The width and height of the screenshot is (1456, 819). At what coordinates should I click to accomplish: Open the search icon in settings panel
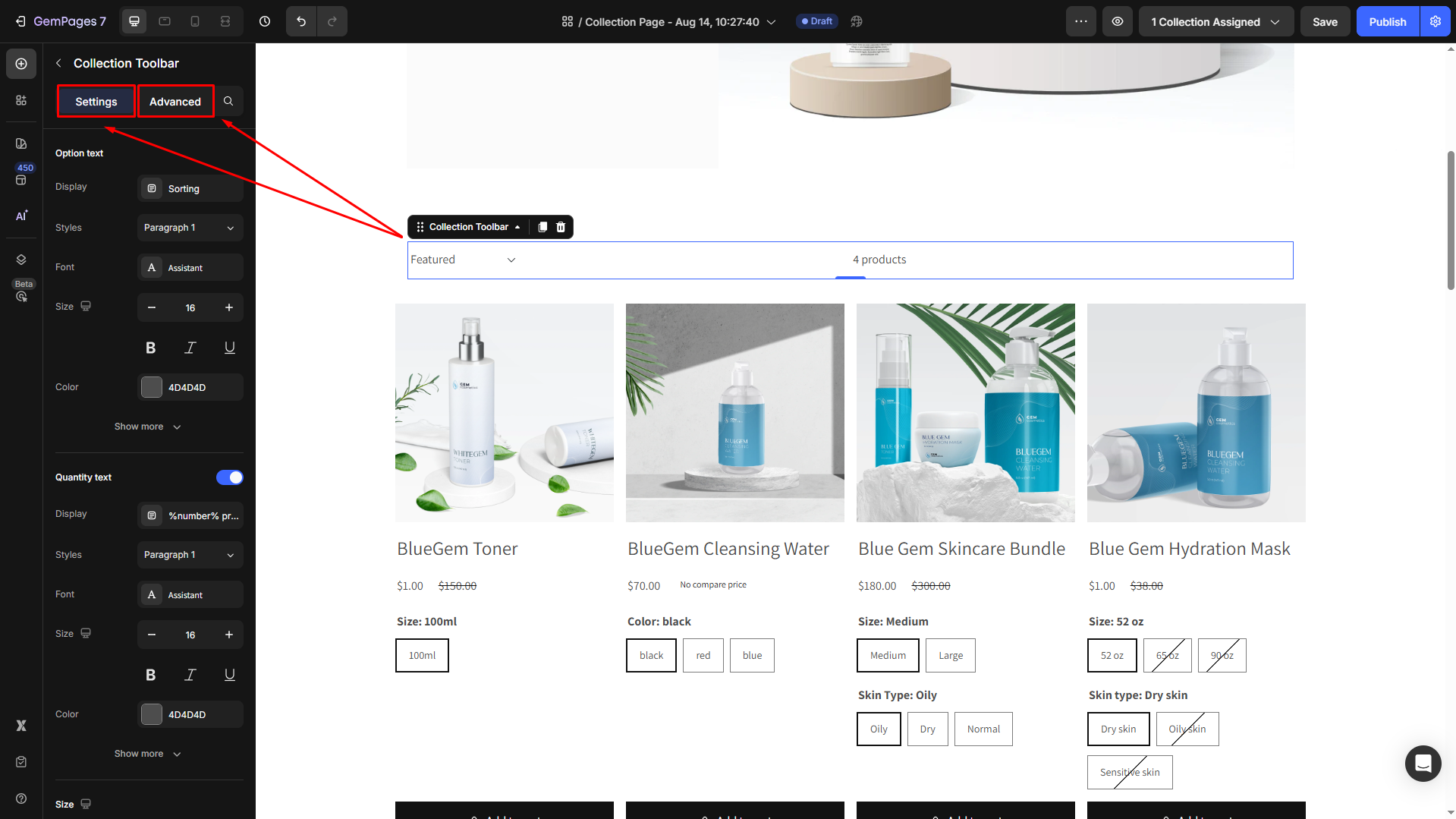[228, 101]
